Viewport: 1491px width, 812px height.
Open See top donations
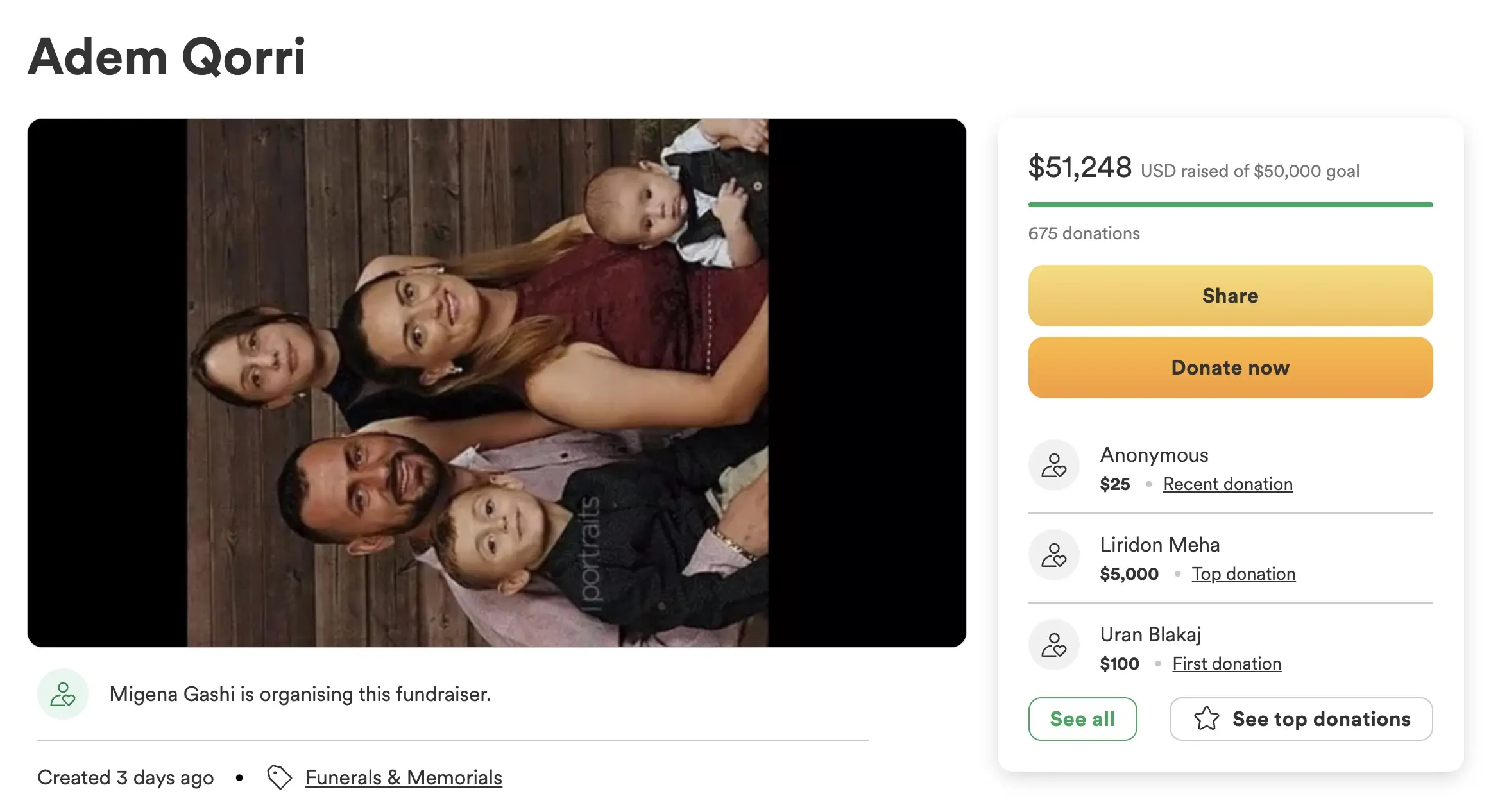[1301, 718]
